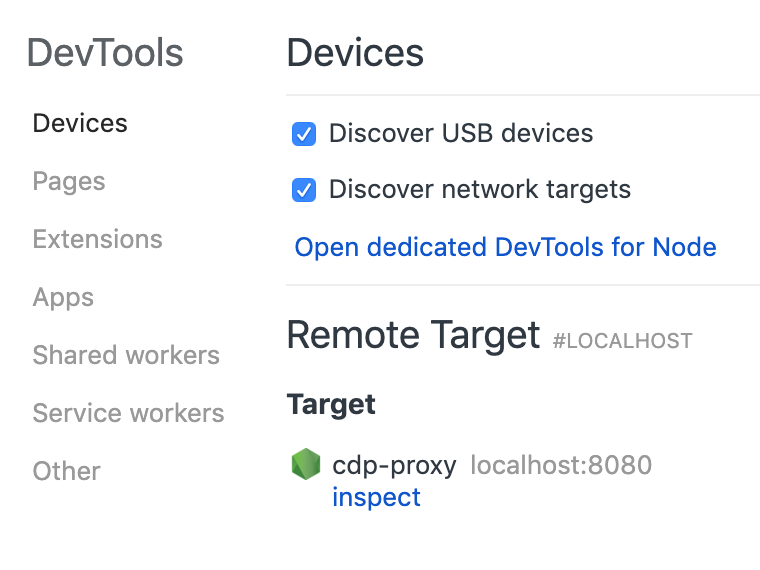Open the Pages section
The width and height of the screenshot is (760, 570).
point(69,181)
